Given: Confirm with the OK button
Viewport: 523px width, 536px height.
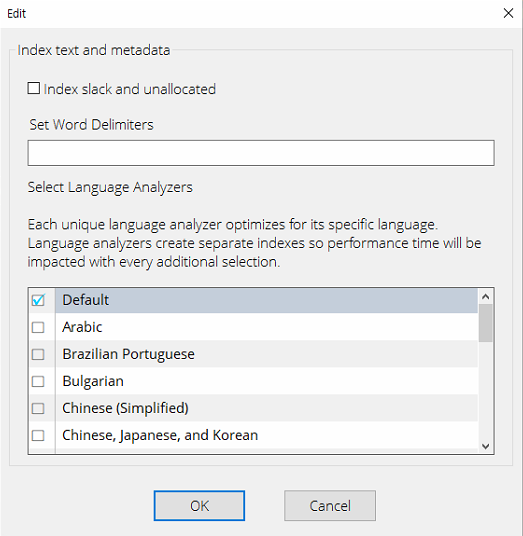Looking at the screenshot, I should click(x=199, y=506).
